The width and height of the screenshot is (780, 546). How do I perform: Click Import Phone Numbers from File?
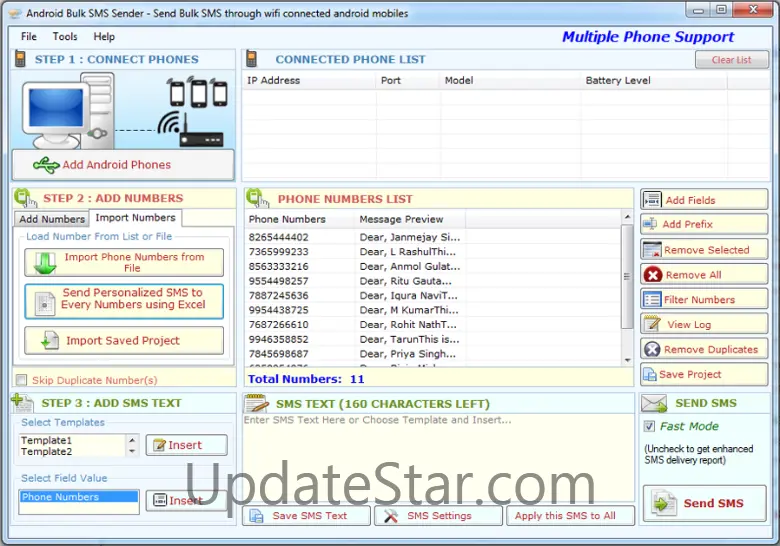124,263
